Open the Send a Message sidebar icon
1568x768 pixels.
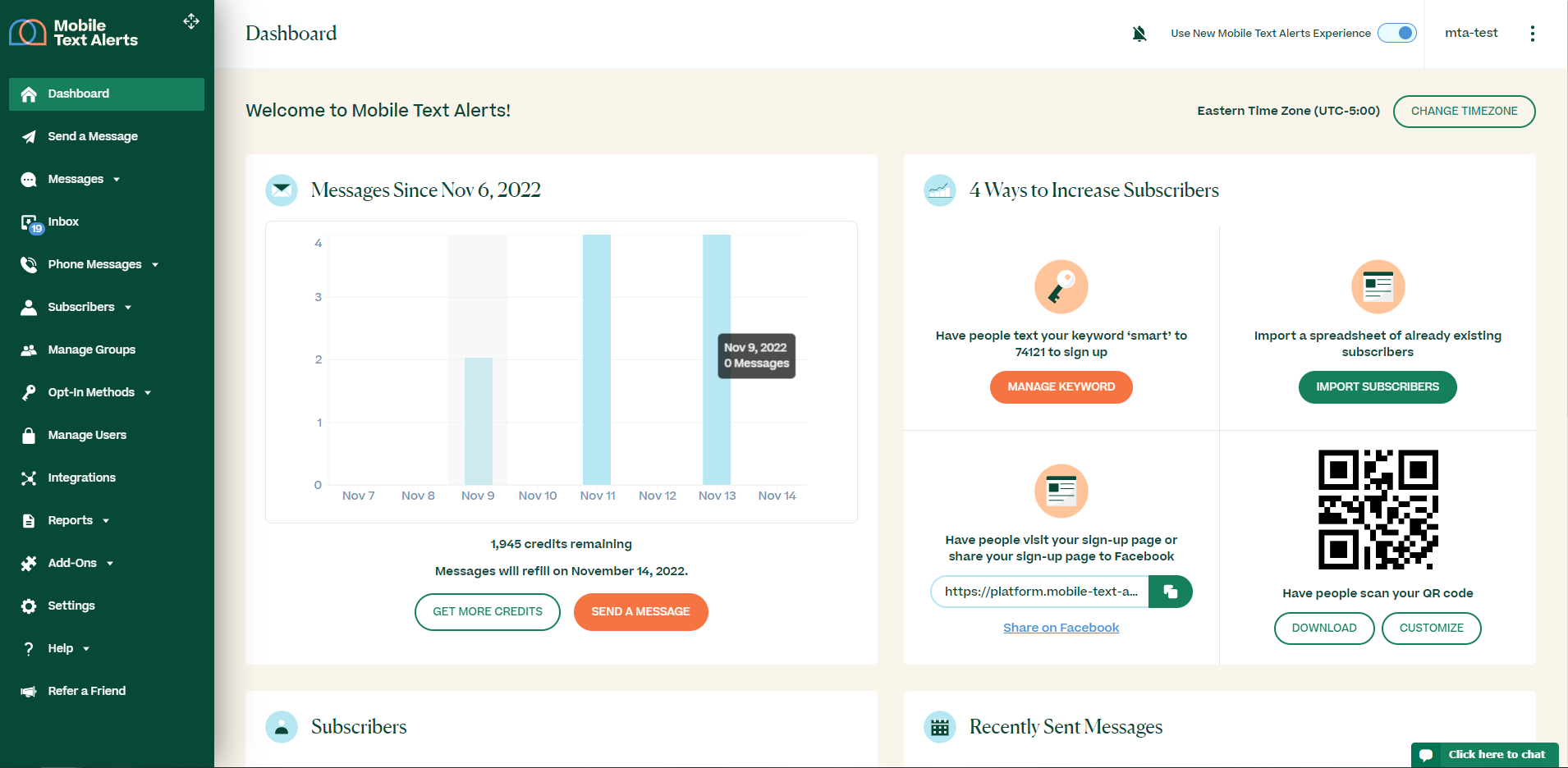pos(29,136)
